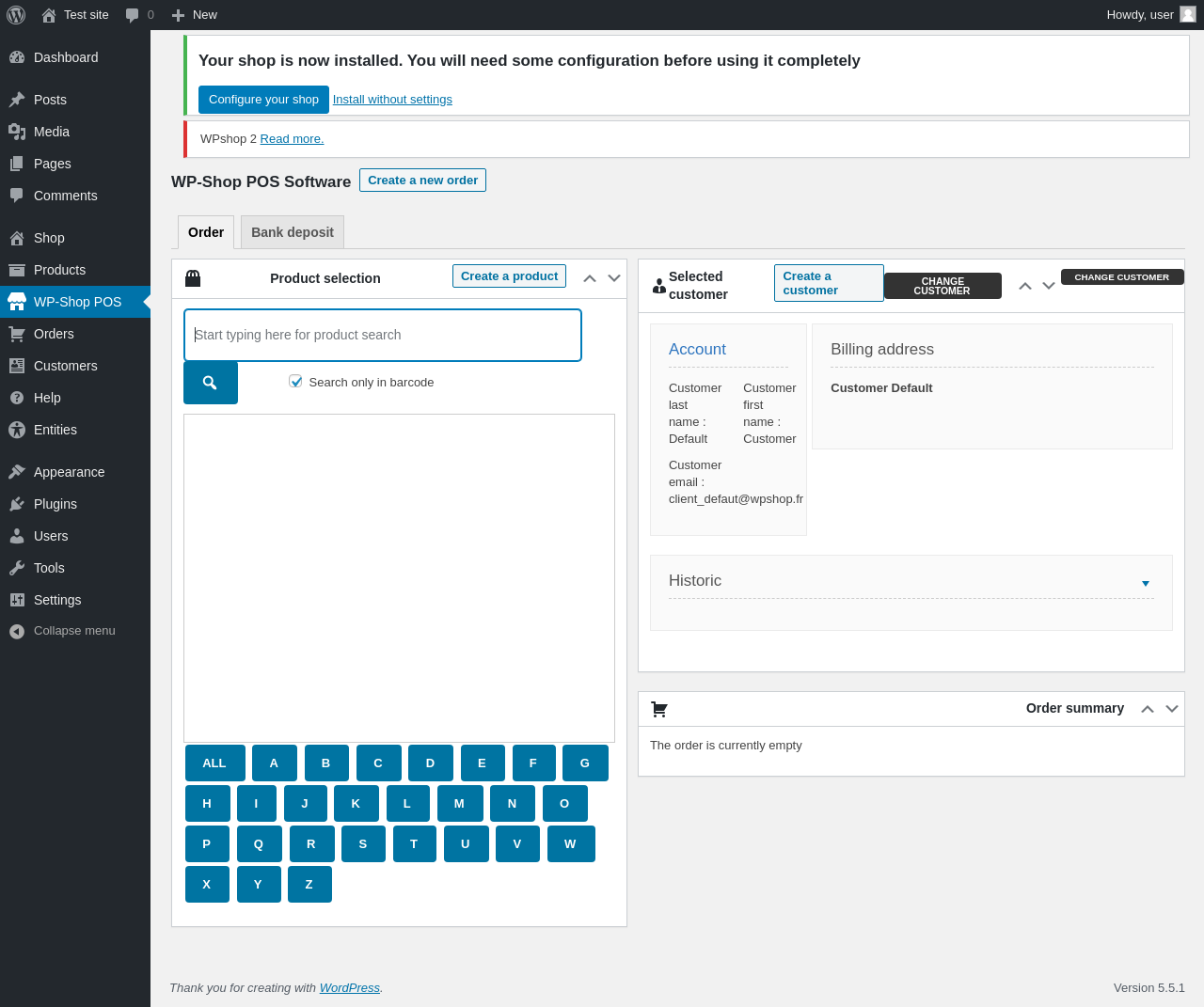Filter products by ALL letters
1204x1007 pixels.
pyautogui.click(x=215, y=763)
